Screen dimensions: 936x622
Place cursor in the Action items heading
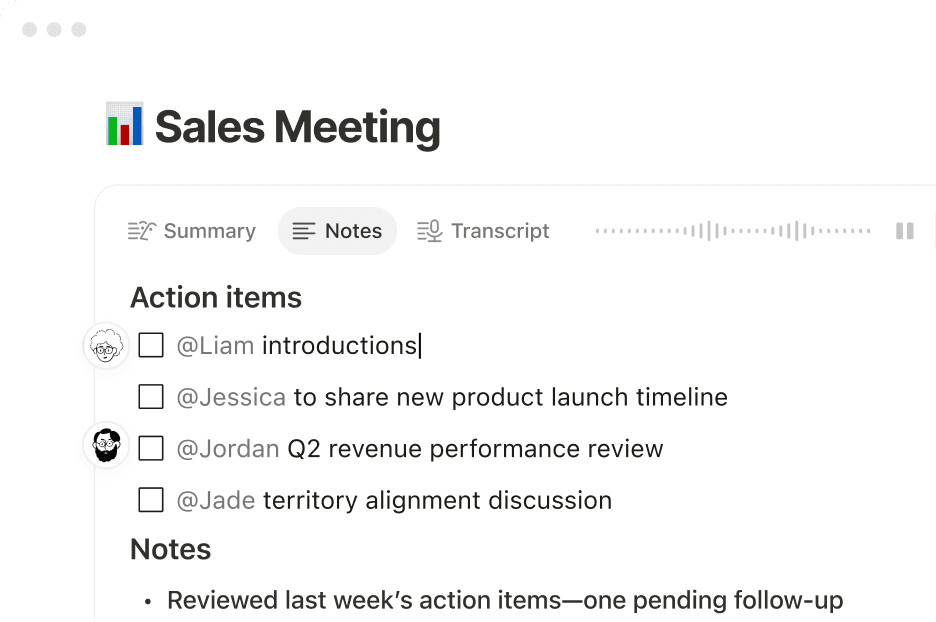click(215, 297)
